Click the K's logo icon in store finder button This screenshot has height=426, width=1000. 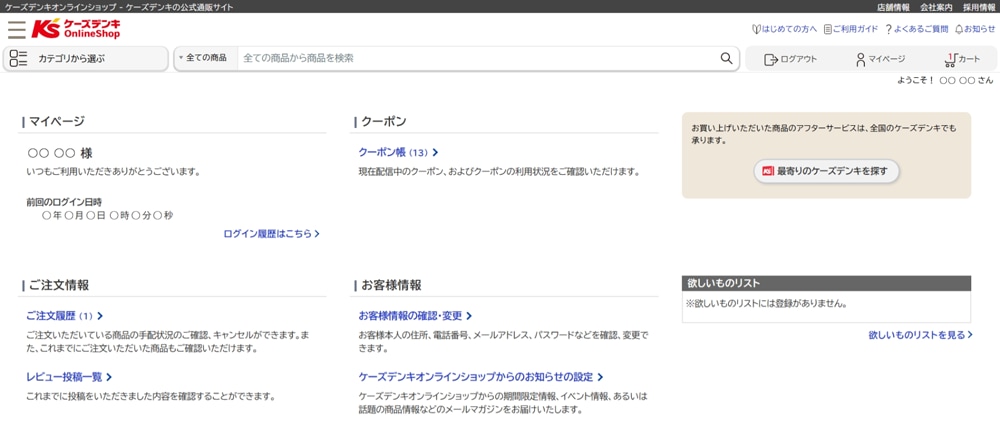coord(768,171)
